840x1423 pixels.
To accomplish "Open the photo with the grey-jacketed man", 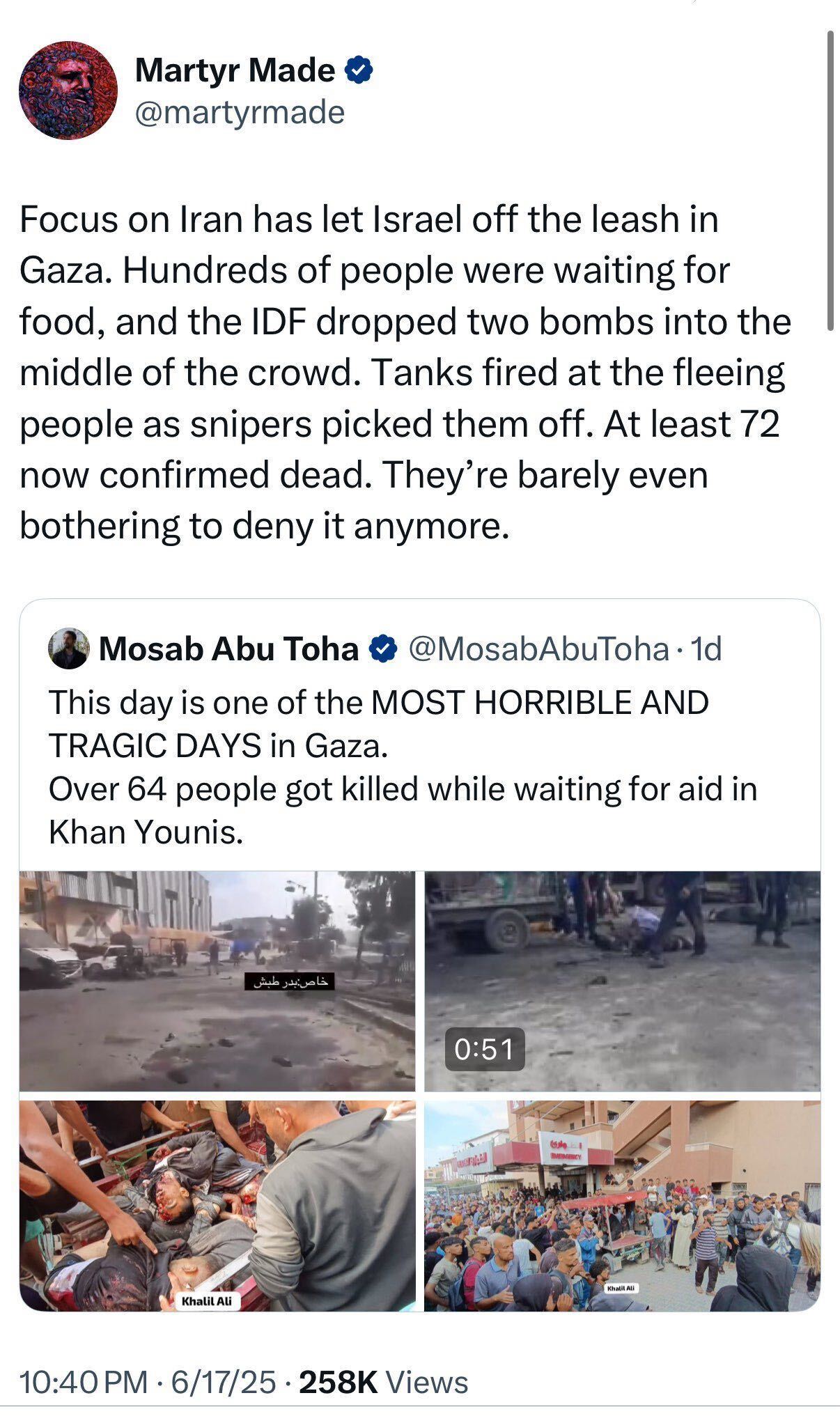I will click(217, 1205).
